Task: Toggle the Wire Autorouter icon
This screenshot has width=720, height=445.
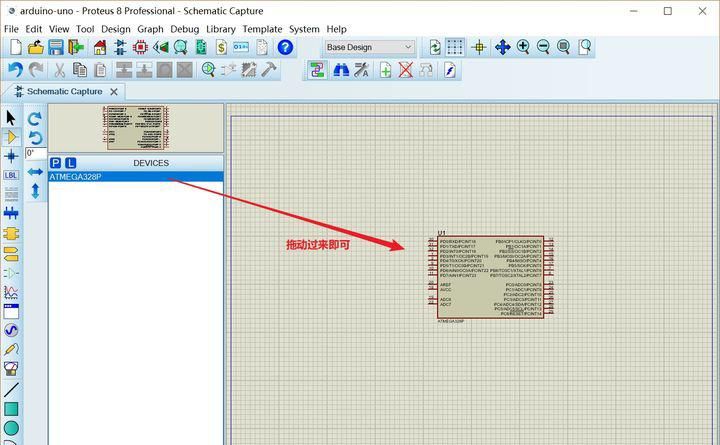Action: (317, 70)
